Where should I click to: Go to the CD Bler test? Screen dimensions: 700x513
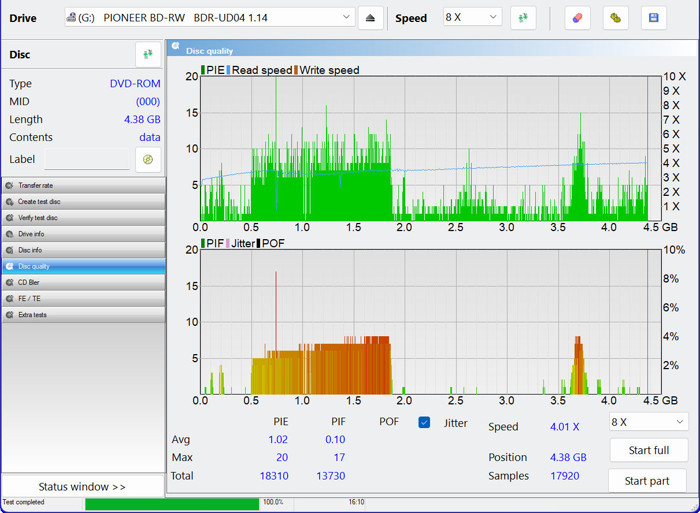pyautogui.click(x=84, y=282)
